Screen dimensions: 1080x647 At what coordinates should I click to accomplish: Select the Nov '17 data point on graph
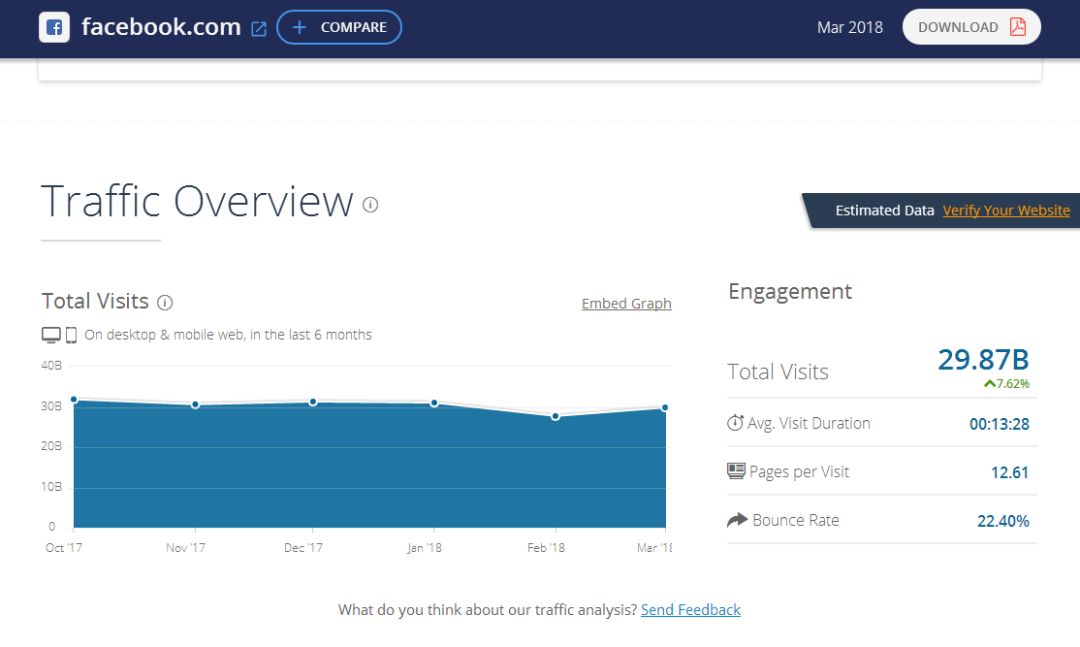coord(196,404)
